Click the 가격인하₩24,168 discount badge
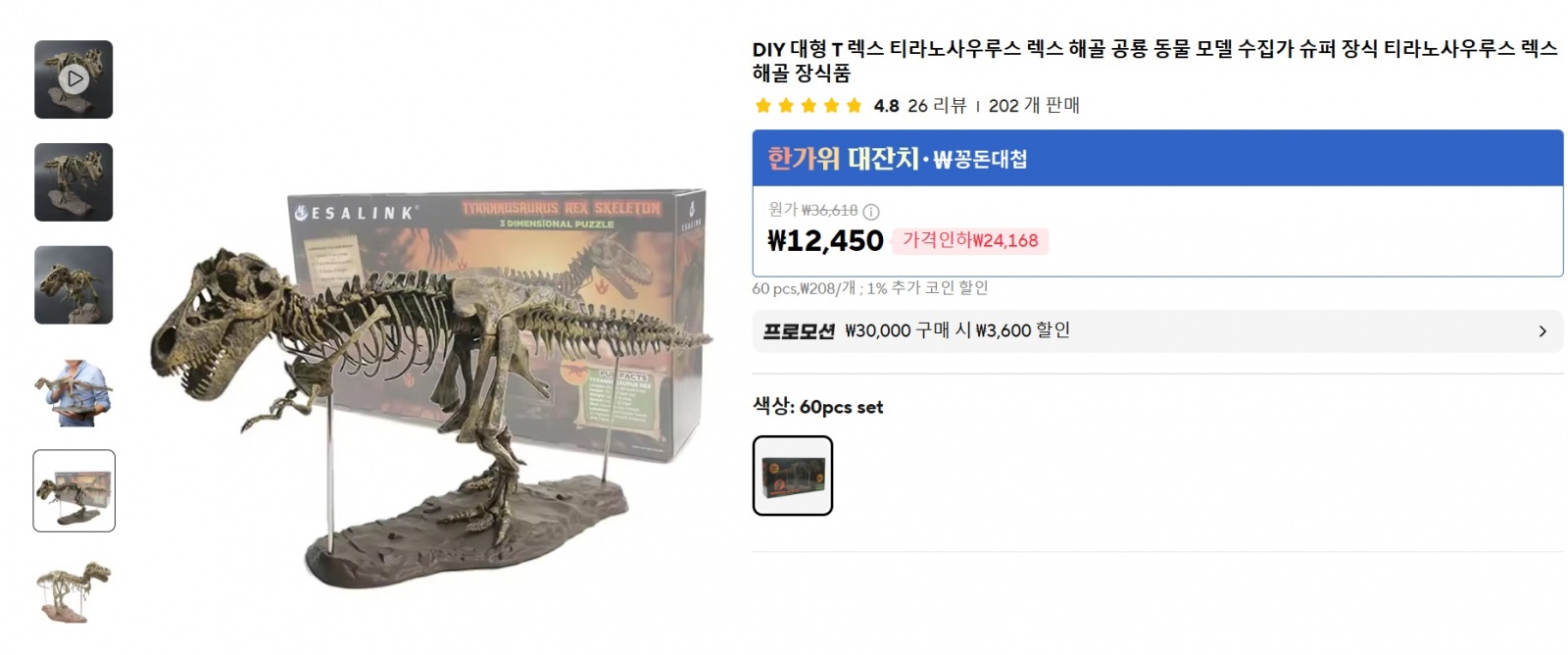The width and height of the screenshot is (1568, 655). (970, 241)
